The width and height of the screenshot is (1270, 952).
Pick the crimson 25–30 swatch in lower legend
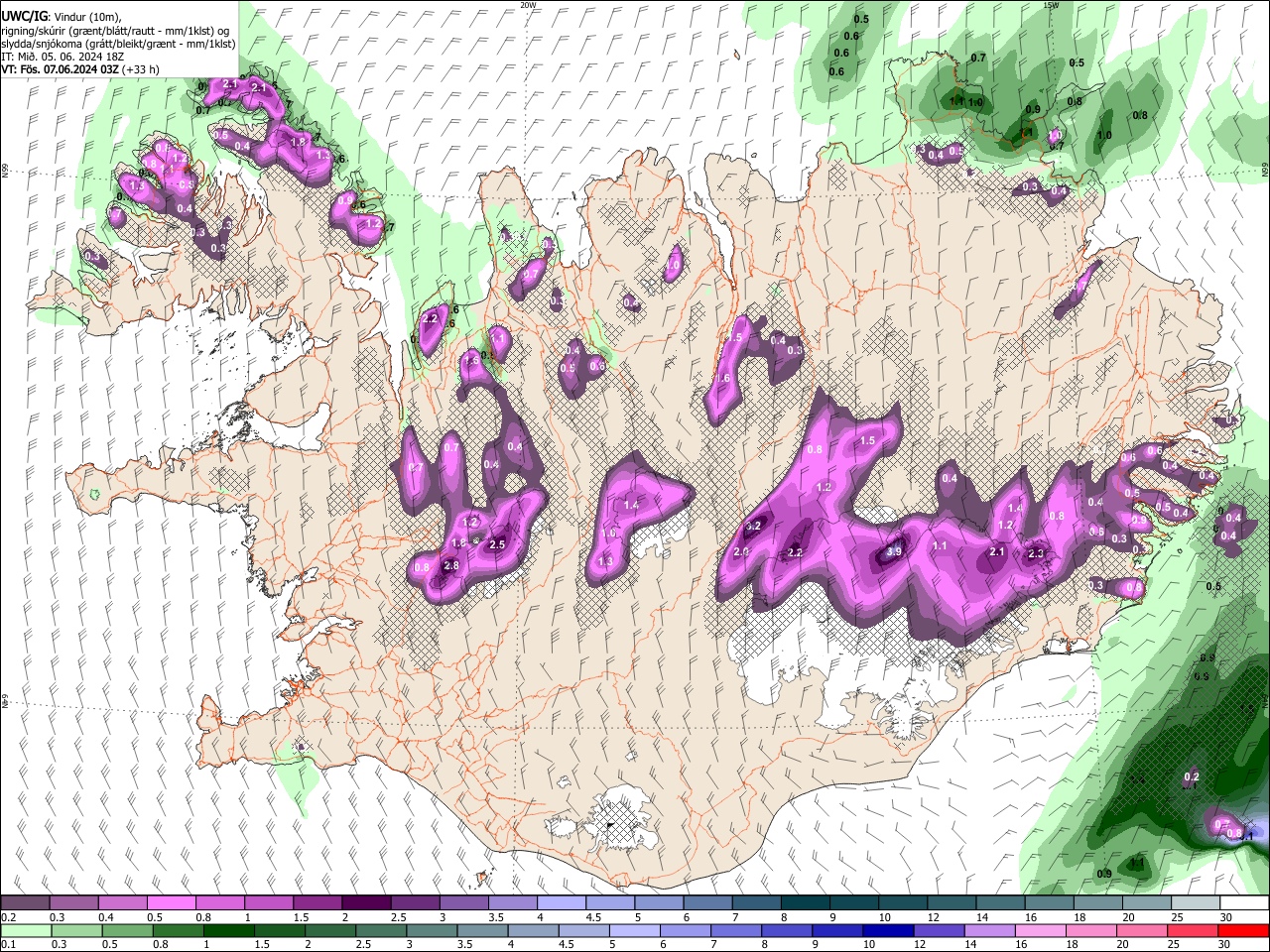pos(1195,930)
